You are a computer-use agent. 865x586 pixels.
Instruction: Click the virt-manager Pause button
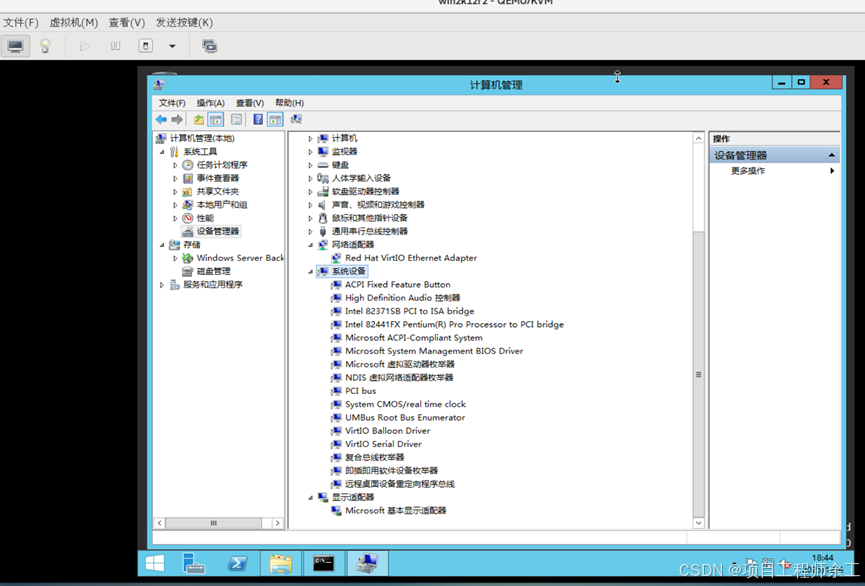point(115,46)
